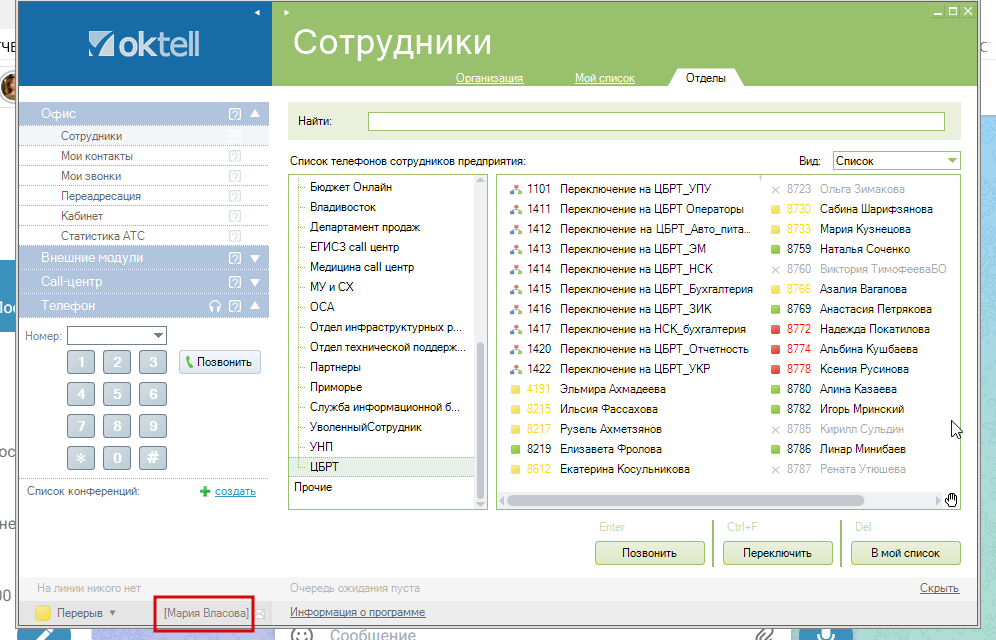Click dialpad key 5

117,394
